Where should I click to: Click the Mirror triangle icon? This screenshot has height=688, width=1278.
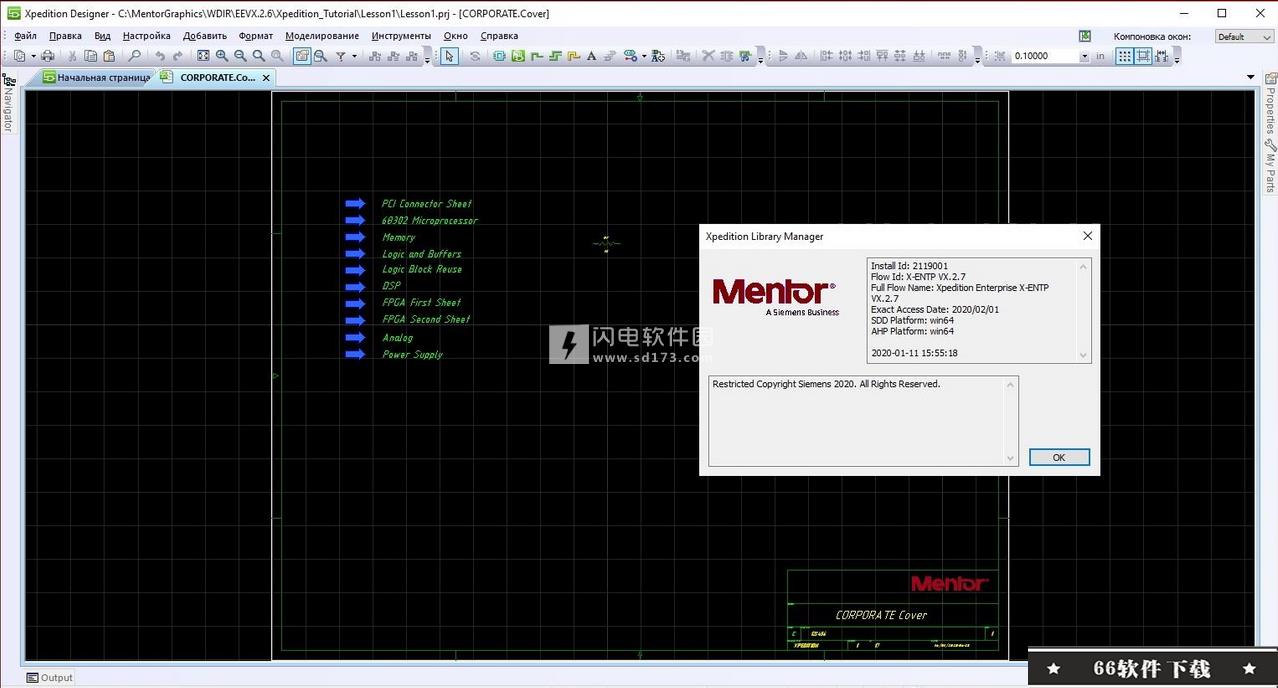point(801,56)
